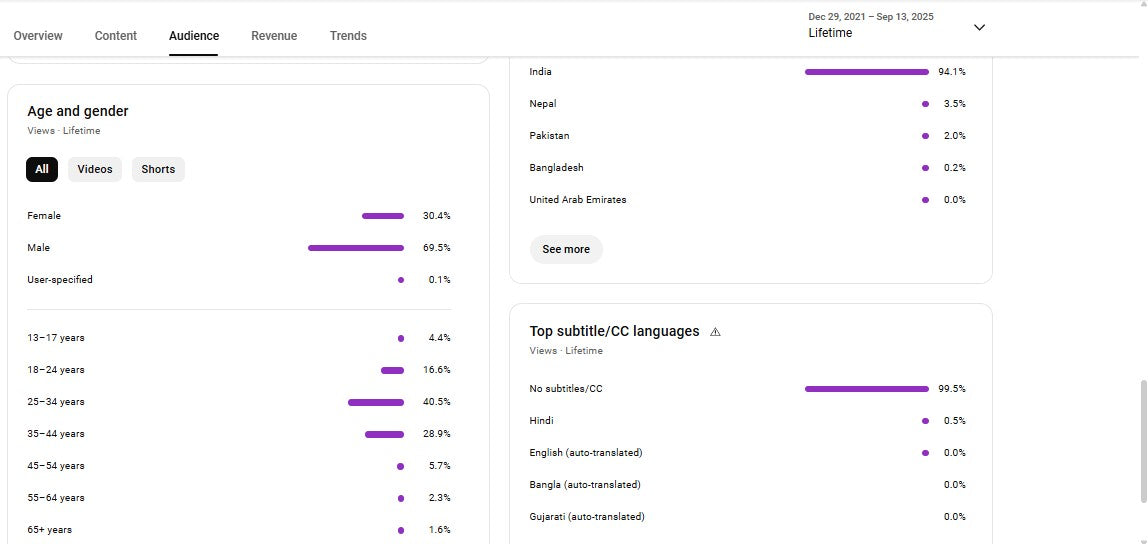Click See more under geography list

coord(566,250)
